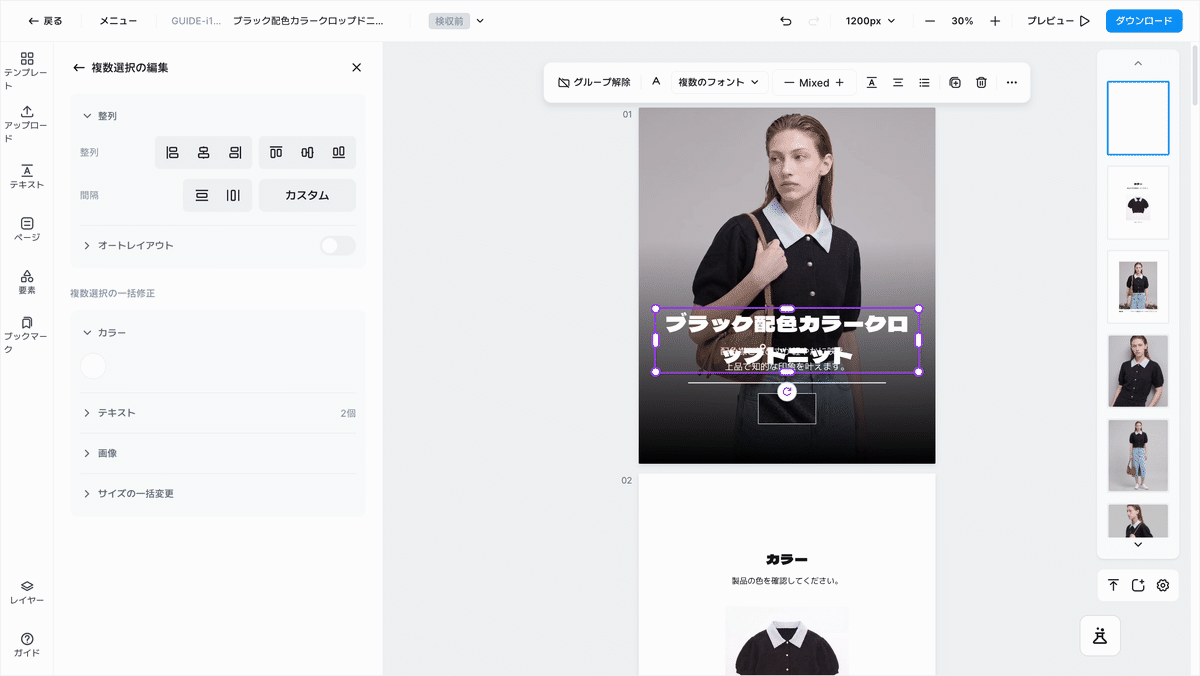Align selection to bottom edge
The image size is (1200, 676).
(x=339, y=152)
